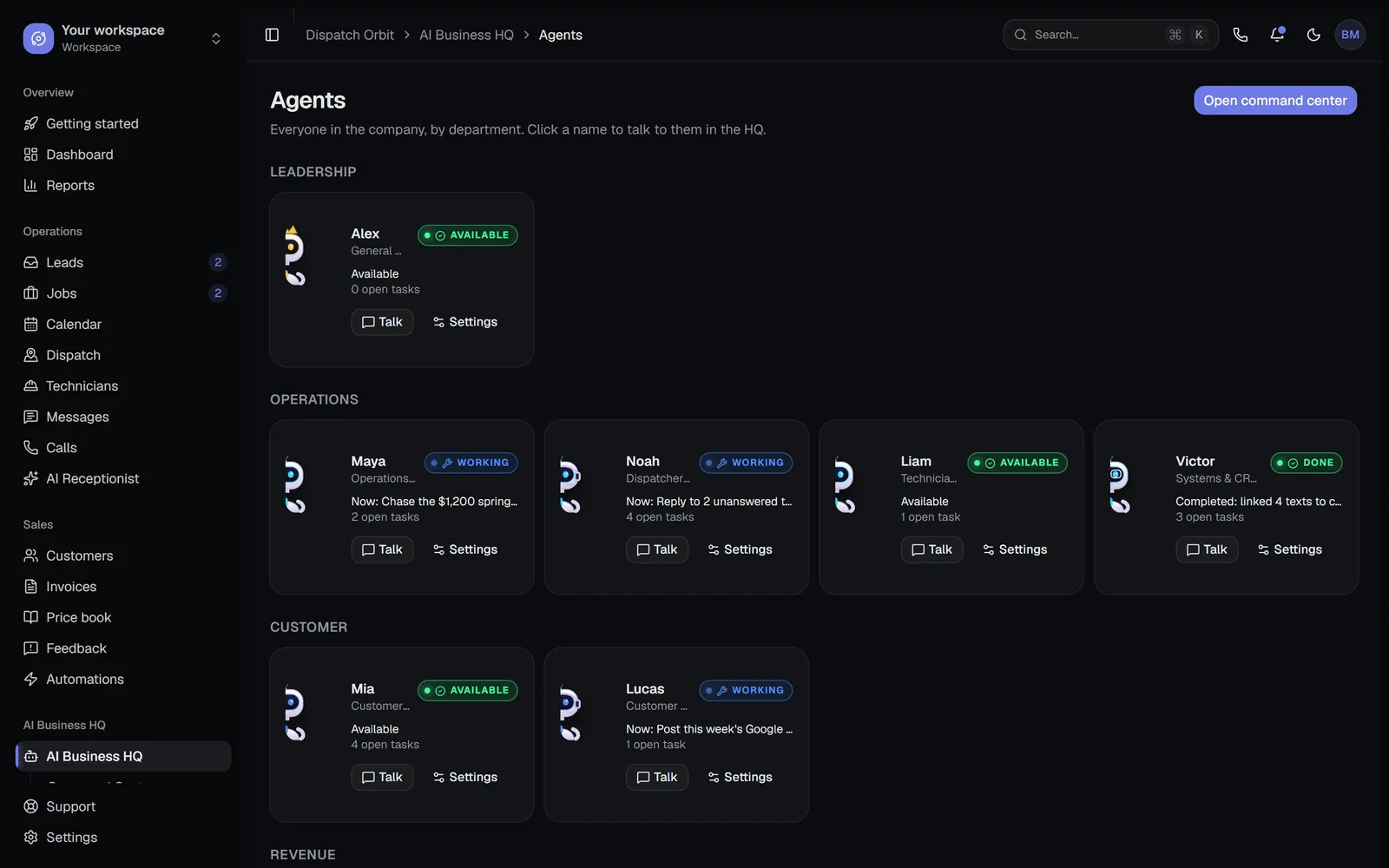
Task: Click Noah's agent avatar
Action: click(x=570, y=484)
